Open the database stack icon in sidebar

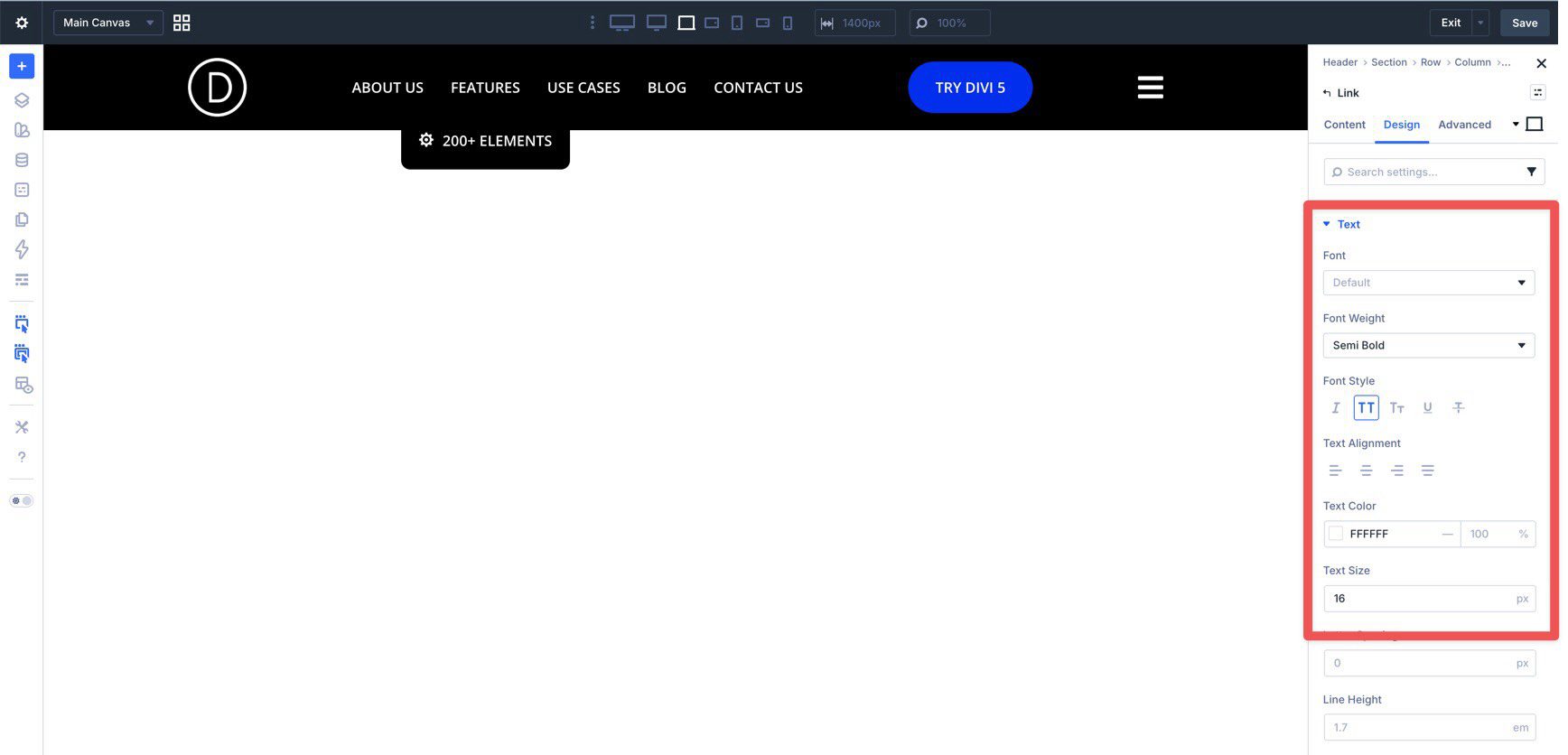(22, 160)
